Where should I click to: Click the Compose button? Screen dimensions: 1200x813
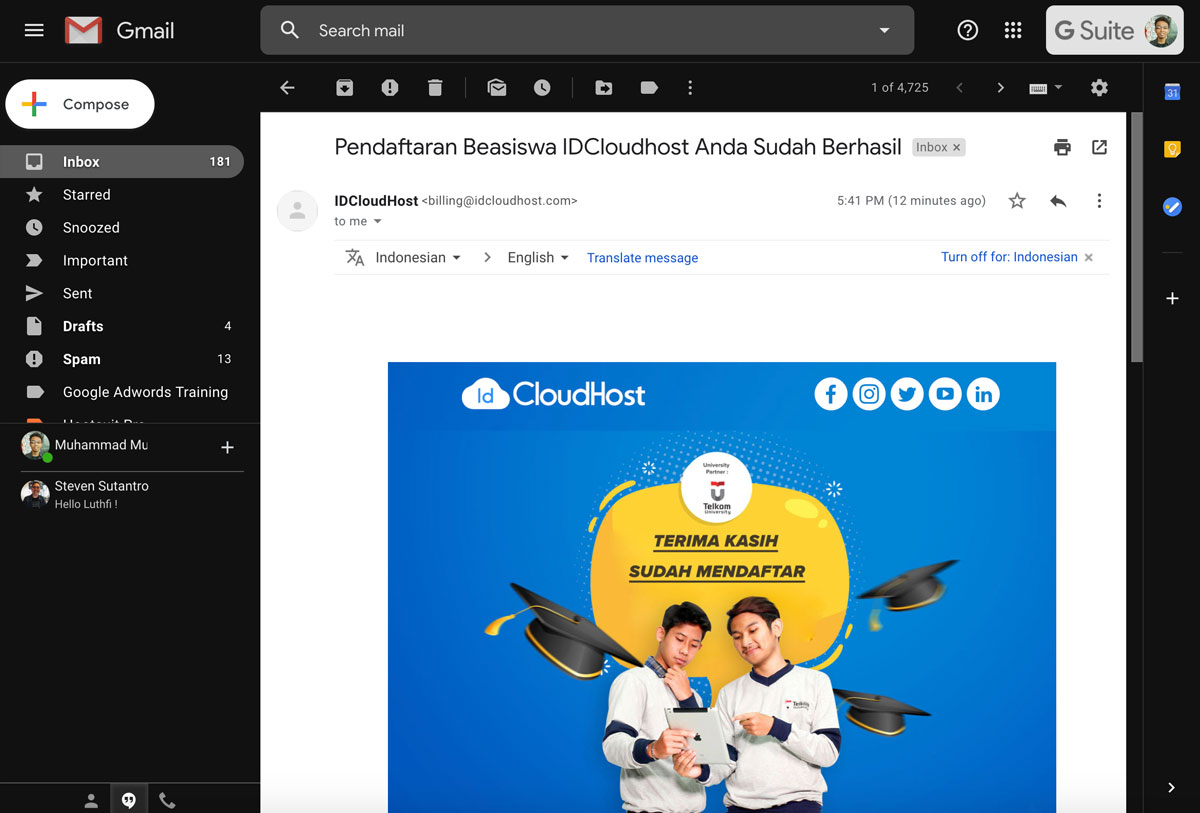point(80,104)
